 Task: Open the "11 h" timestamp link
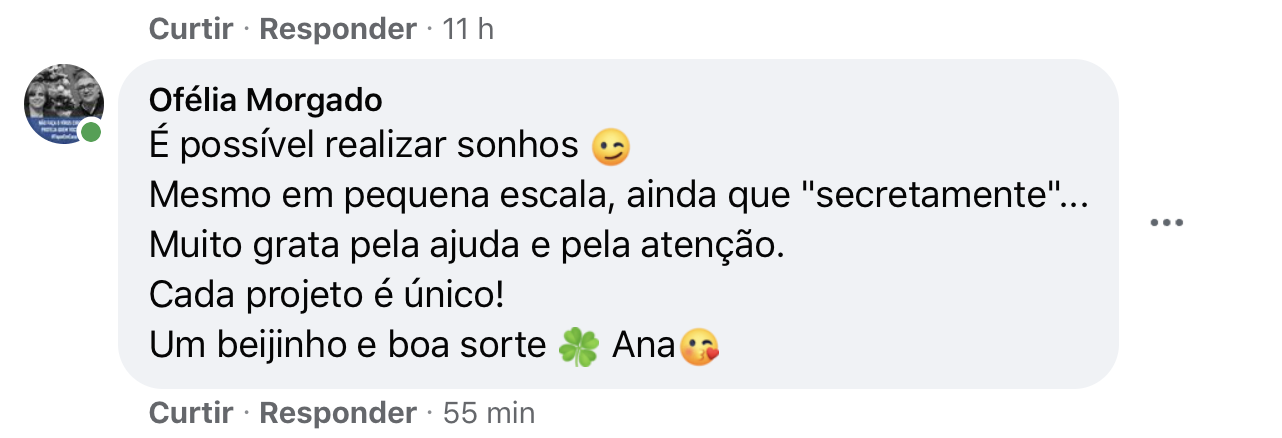click(x=466, y=29)
